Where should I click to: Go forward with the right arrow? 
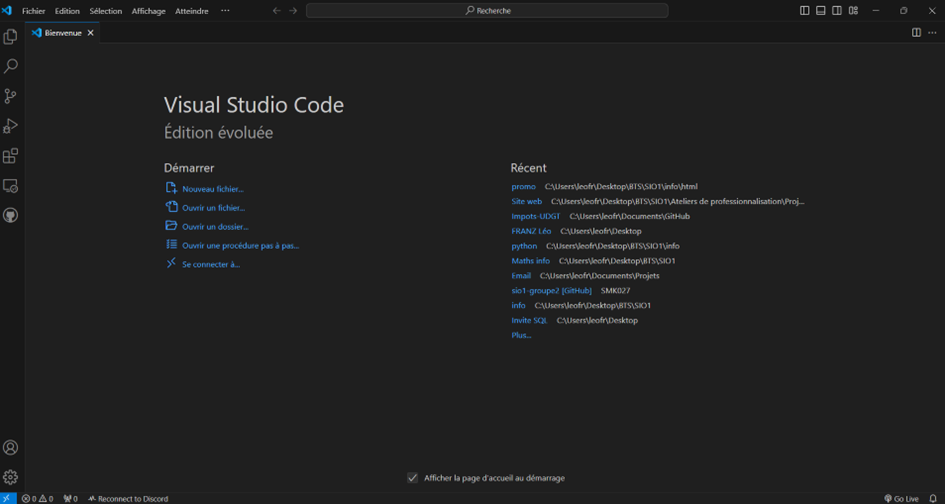(x=293, y=11)
